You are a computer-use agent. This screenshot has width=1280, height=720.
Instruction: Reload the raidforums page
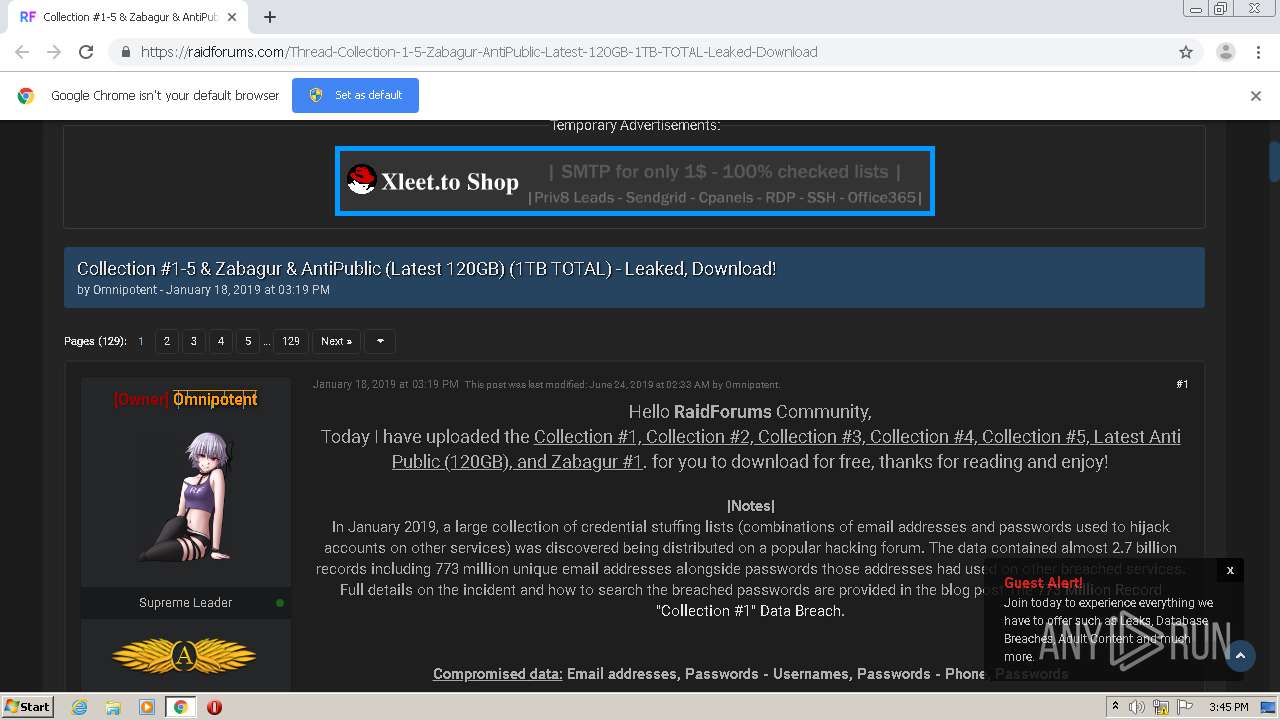coord(86,52)
